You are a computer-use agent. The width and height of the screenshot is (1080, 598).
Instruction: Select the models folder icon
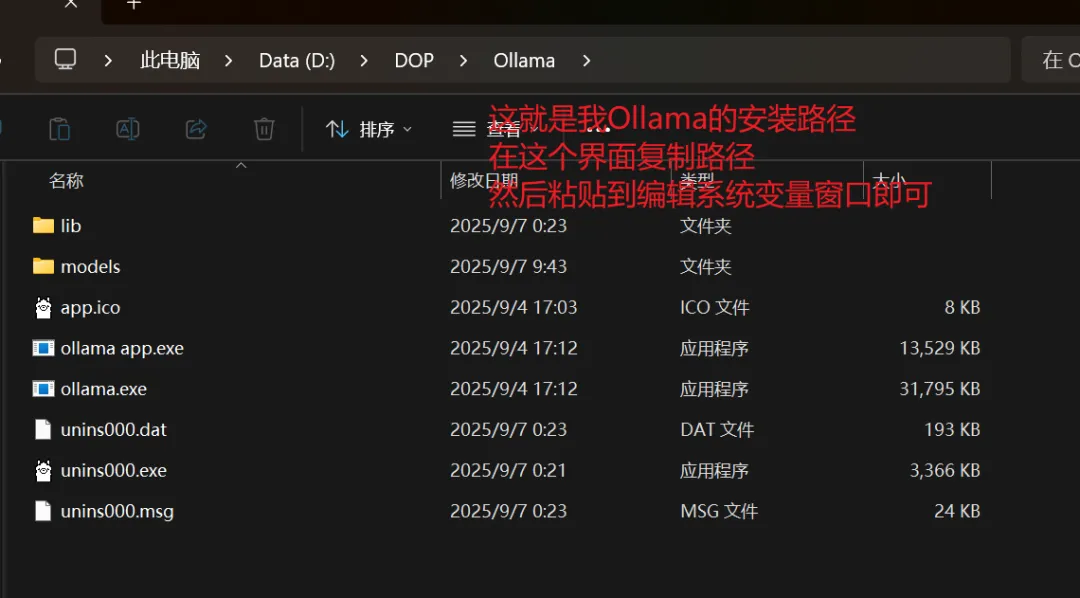click(x=43, y=266)
